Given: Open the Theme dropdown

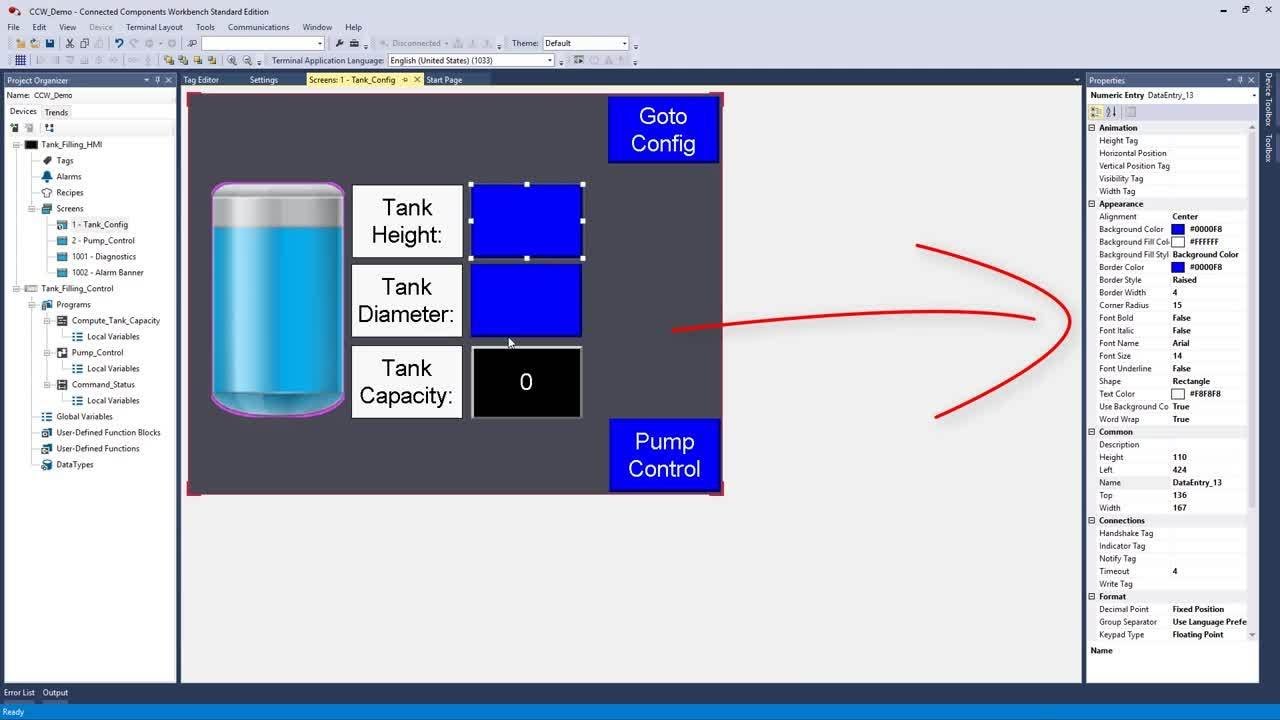Looking at the screenshot, I should click(x=586, y=43).
